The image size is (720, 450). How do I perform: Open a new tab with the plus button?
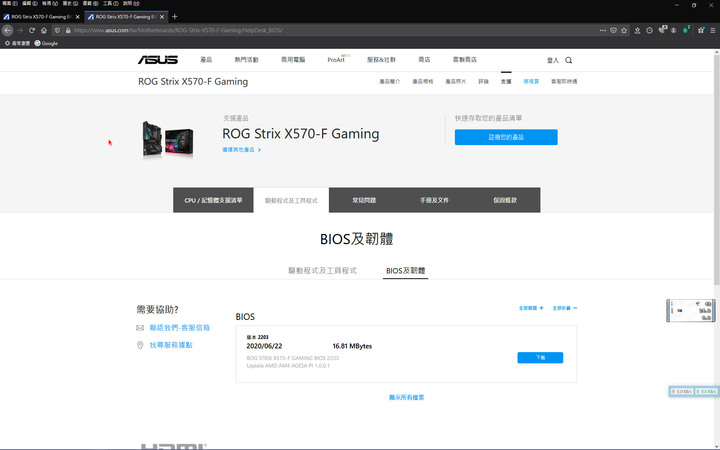(174, 17)
